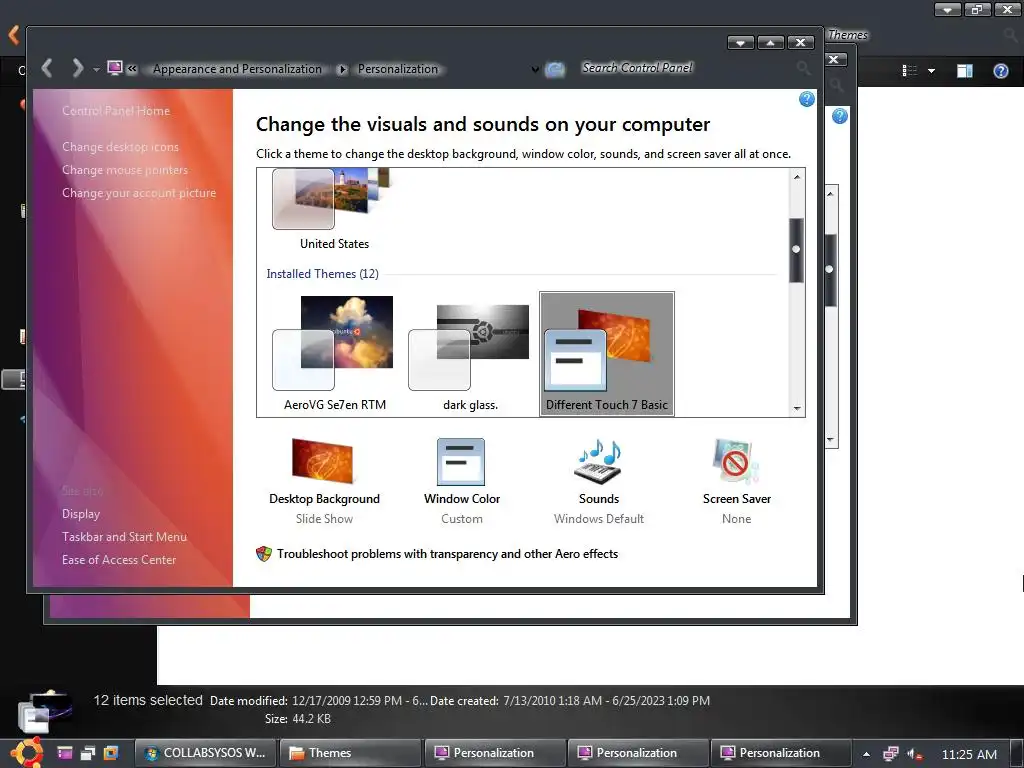The height and width of the screenshot is (768, 1024).
Task: Click the Windows Default label under Sounds
Action: click(x=598, y=519)
